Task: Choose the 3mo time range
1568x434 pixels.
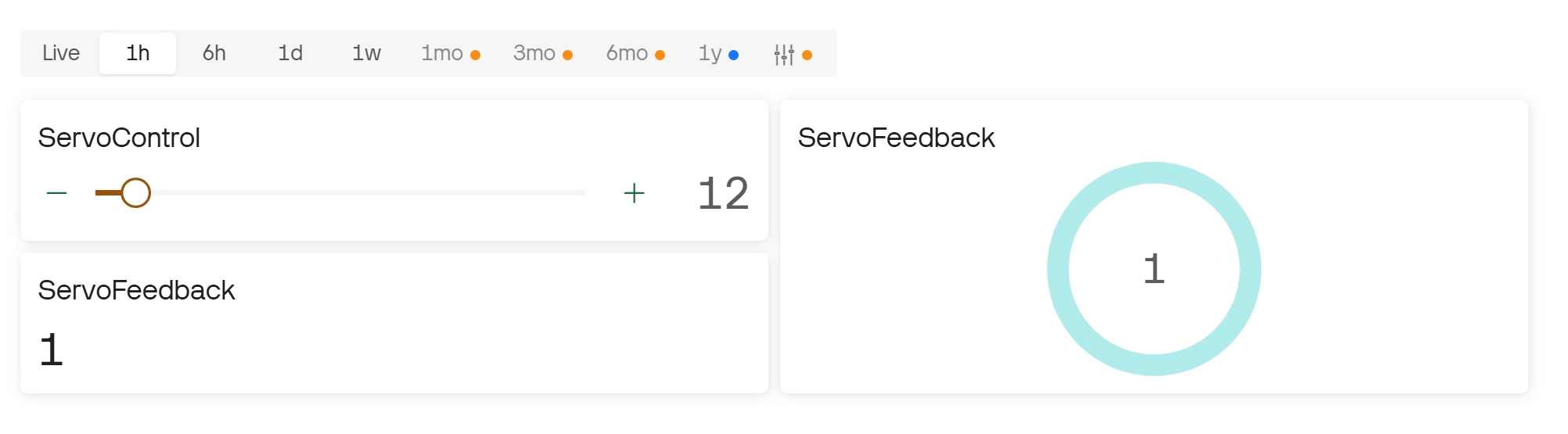Action: click(535, 53)
